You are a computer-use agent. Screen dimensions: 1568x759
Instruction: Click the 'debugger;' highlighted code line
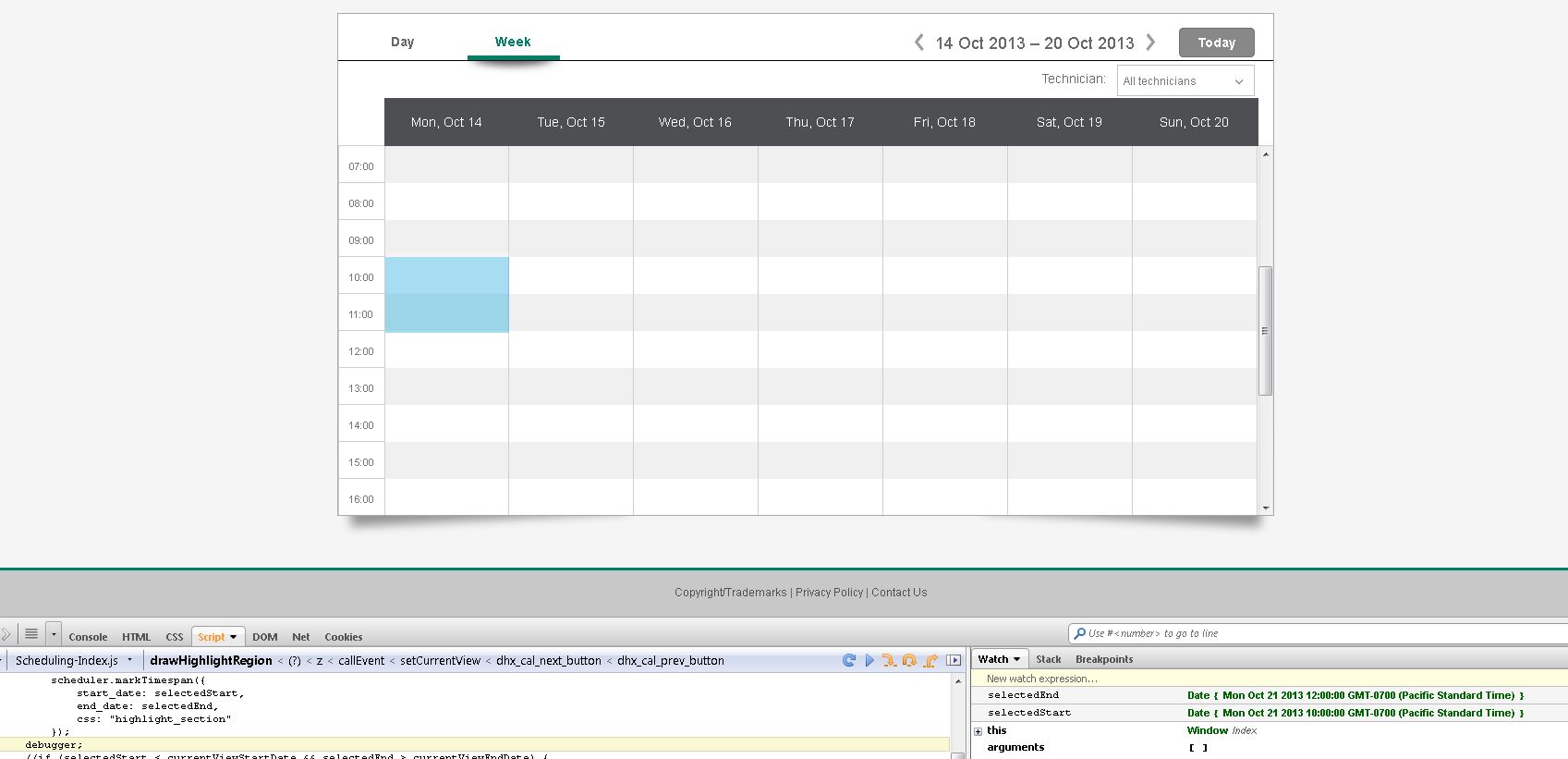(475, 744)
